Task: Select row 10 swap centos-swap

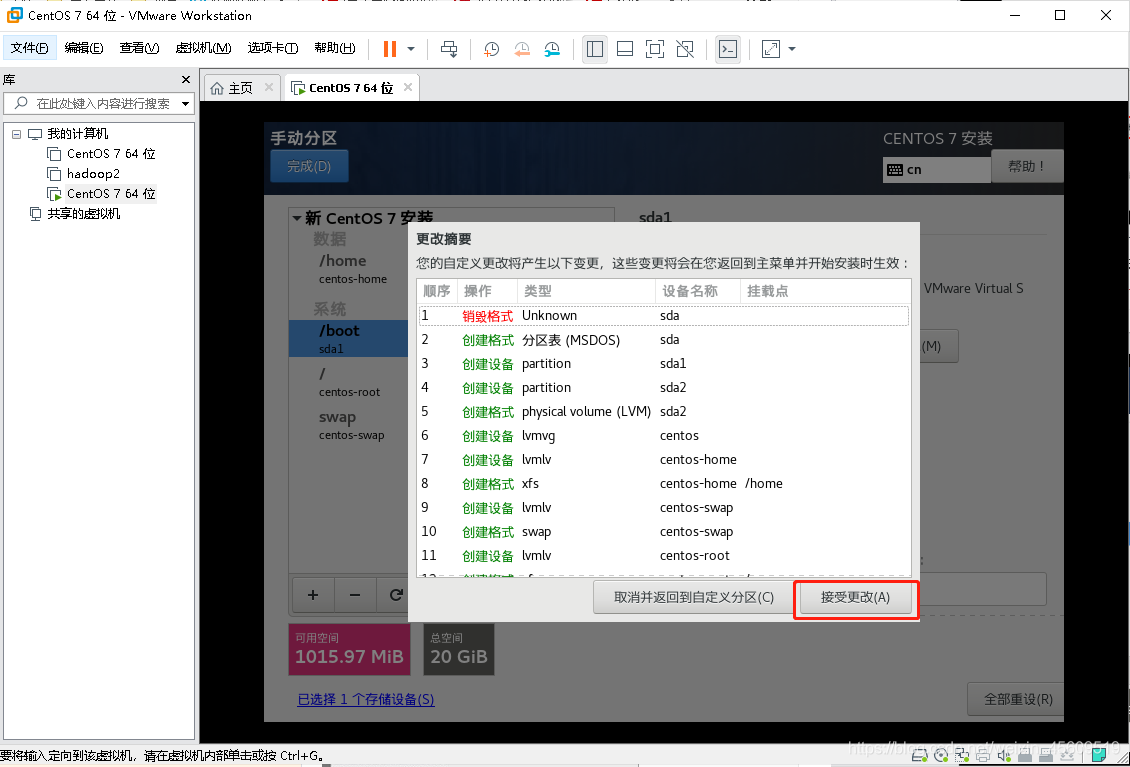Action: (x=663, y=532)
